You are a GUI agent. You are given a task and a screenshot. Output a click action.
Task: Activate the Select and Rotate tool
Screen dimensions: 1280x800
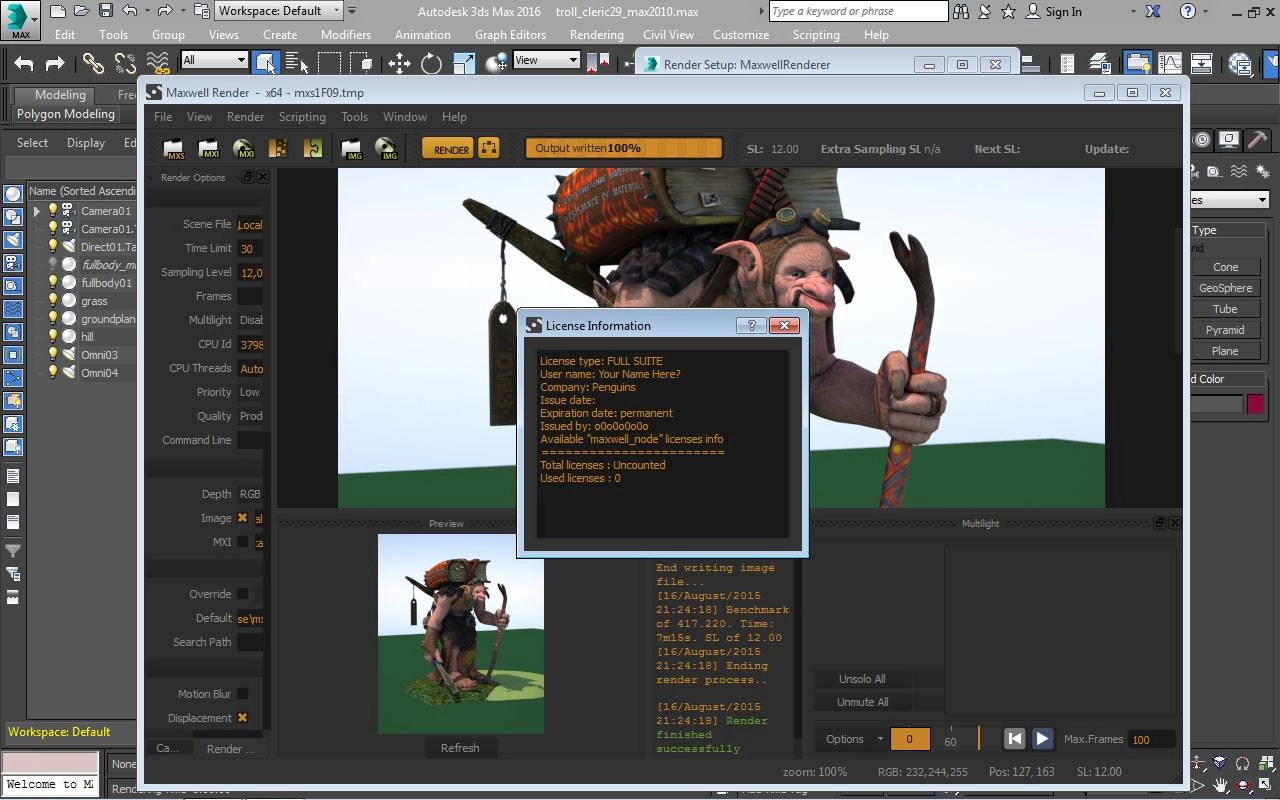431,63
